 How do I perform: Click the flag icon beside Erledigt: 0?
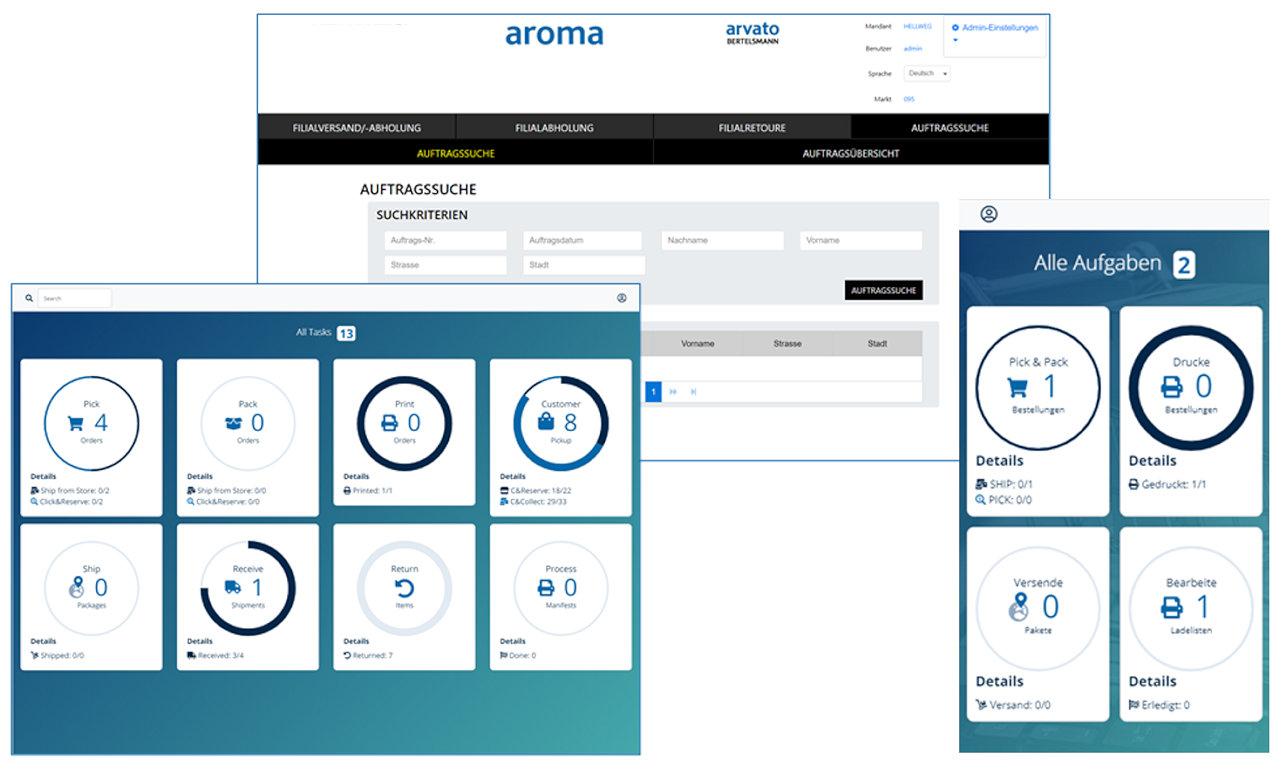[x=1134, y=705]
